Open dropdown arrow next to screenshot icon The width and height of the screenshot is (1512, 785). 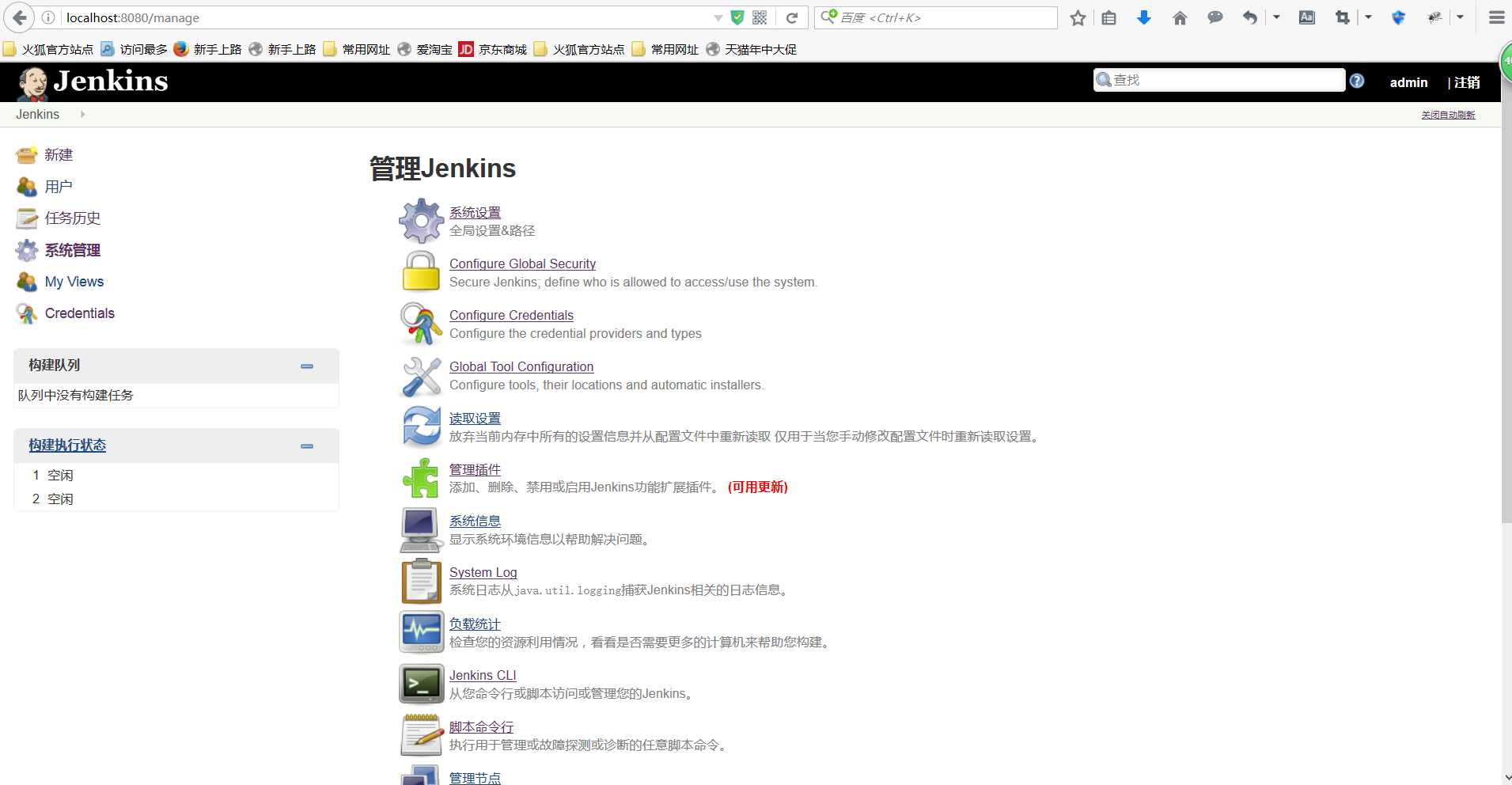[1368, 17]
